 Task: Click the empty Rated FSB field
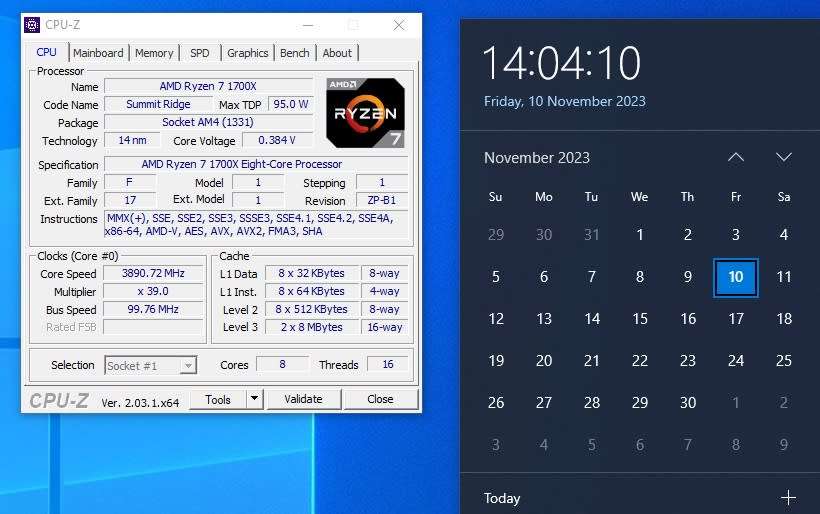(153, 327)
